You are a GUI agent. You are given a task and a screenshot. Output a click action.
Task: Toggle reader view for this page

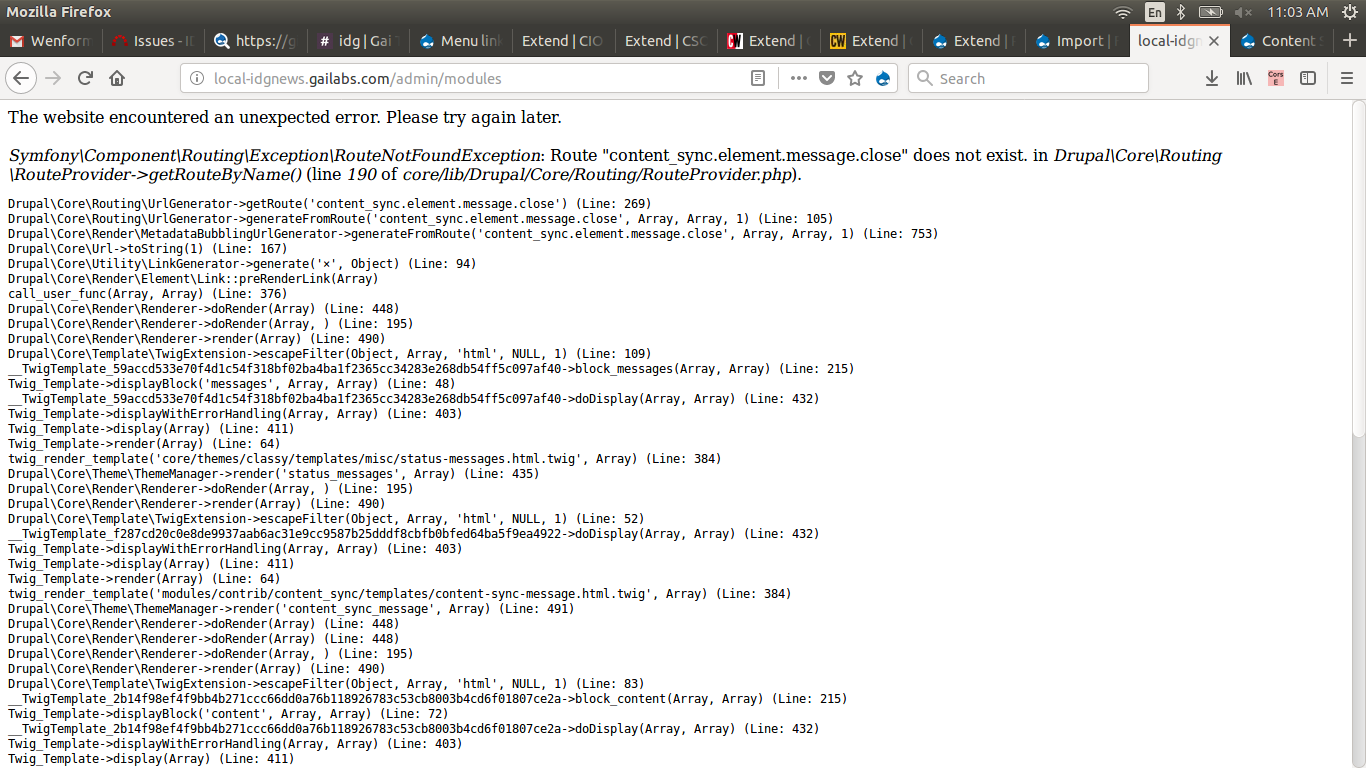point(758,78)
